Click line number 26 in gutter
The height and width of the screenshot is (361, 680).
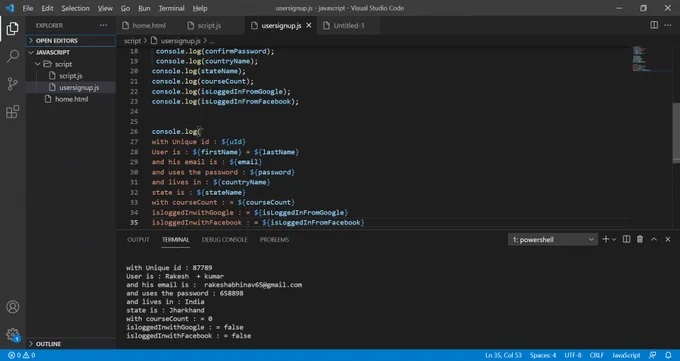coord(134,131)
